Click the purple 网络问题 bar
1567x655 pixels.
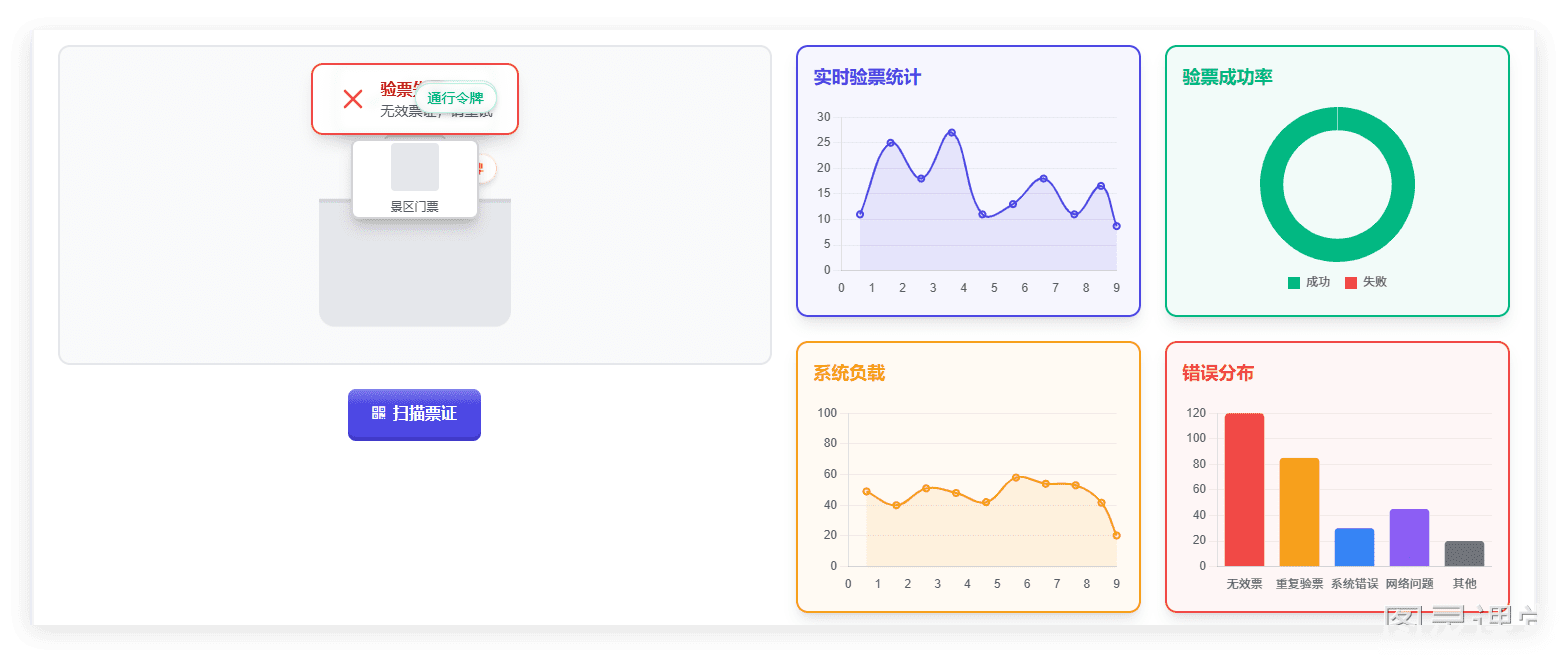1409,538
